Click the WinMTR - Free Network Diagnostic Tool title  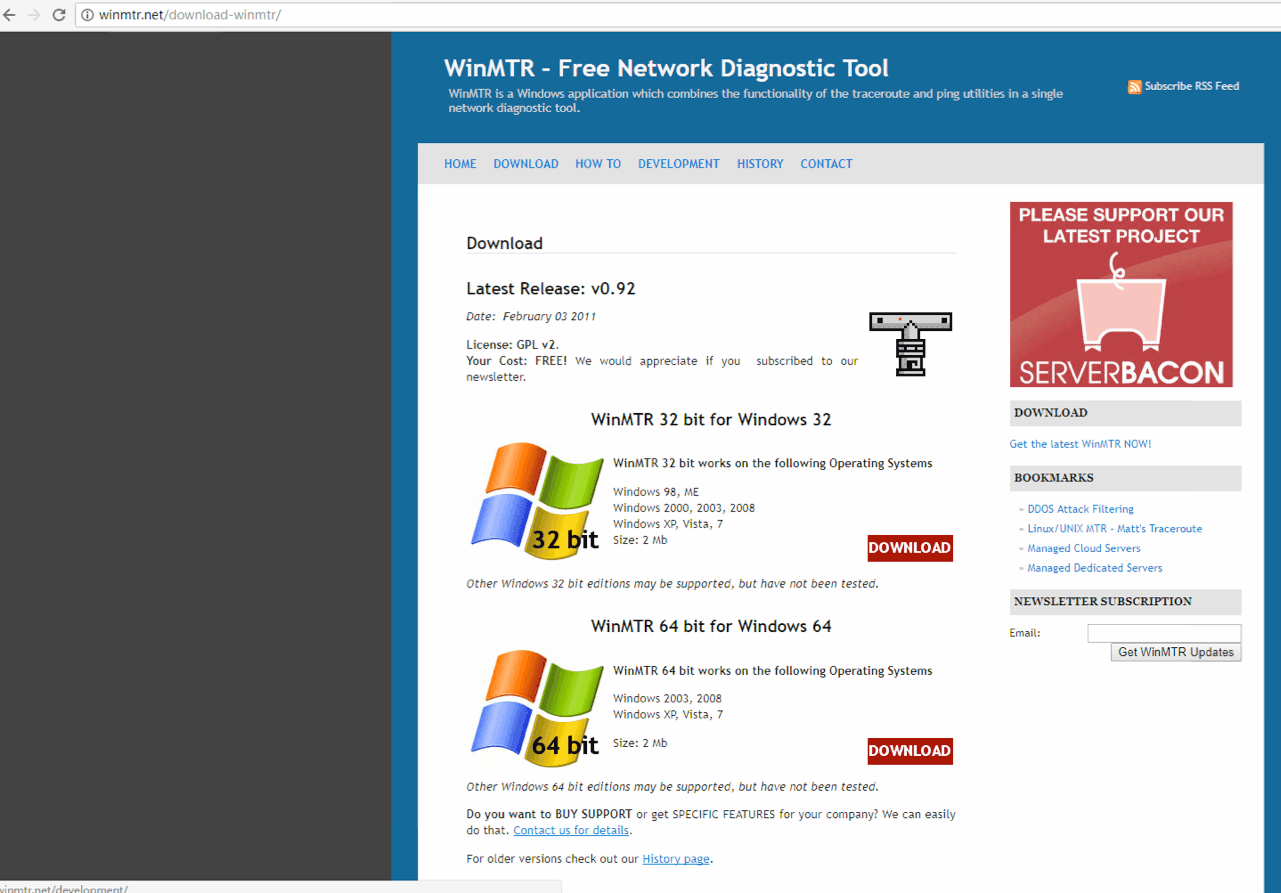[x=666, y=68]
